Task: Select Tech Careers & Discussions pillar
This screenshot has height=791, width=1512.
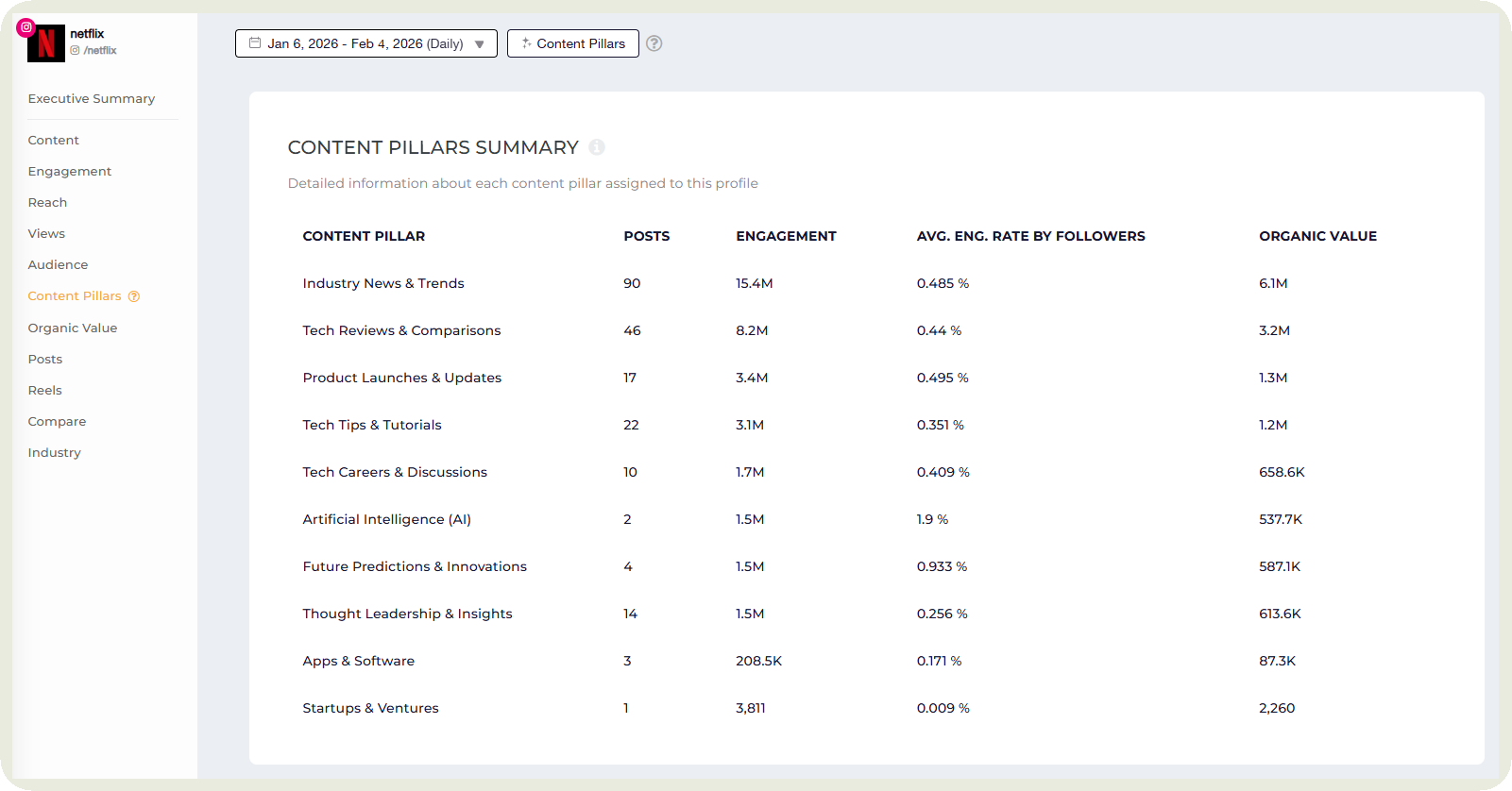Action: click(x=395, y=472)
